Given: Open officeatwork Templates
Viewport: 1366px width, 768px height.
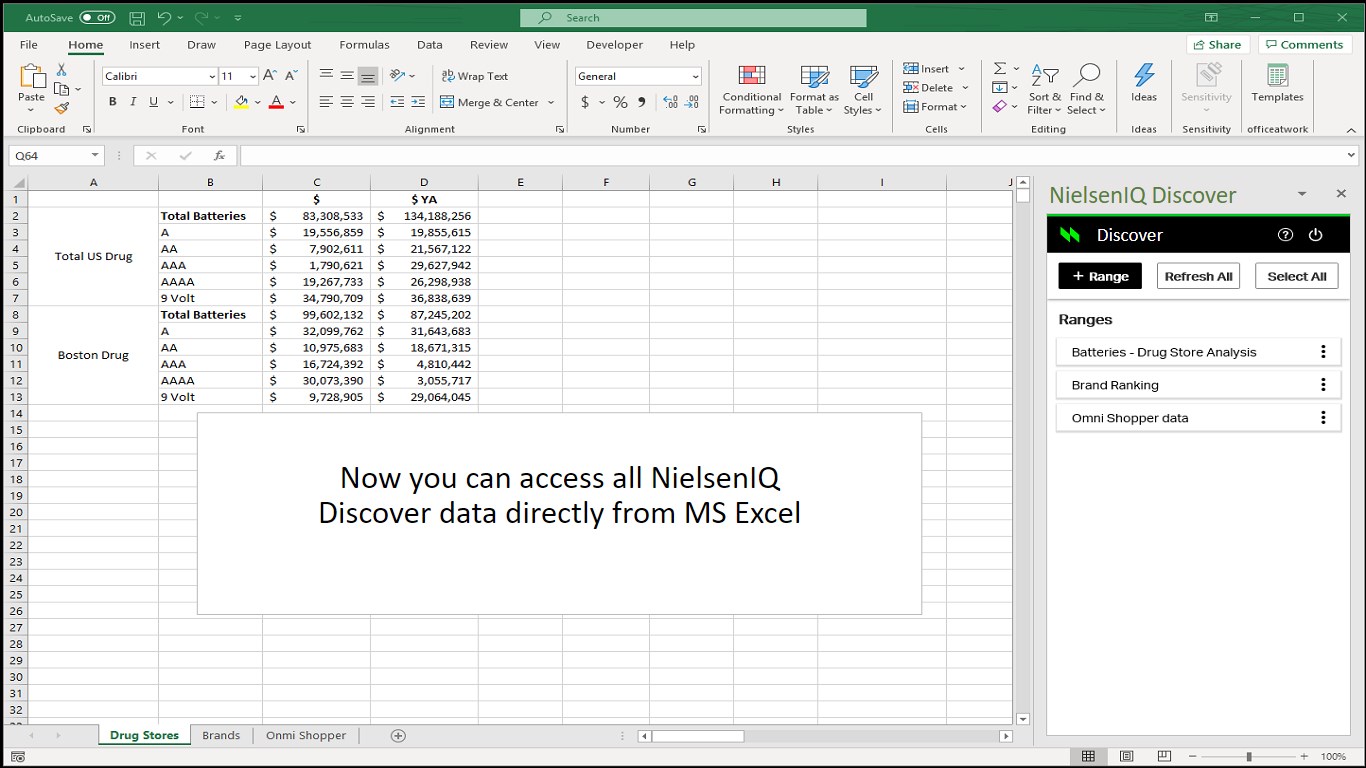Looking at the screenshot, I should coord(1277,83).
